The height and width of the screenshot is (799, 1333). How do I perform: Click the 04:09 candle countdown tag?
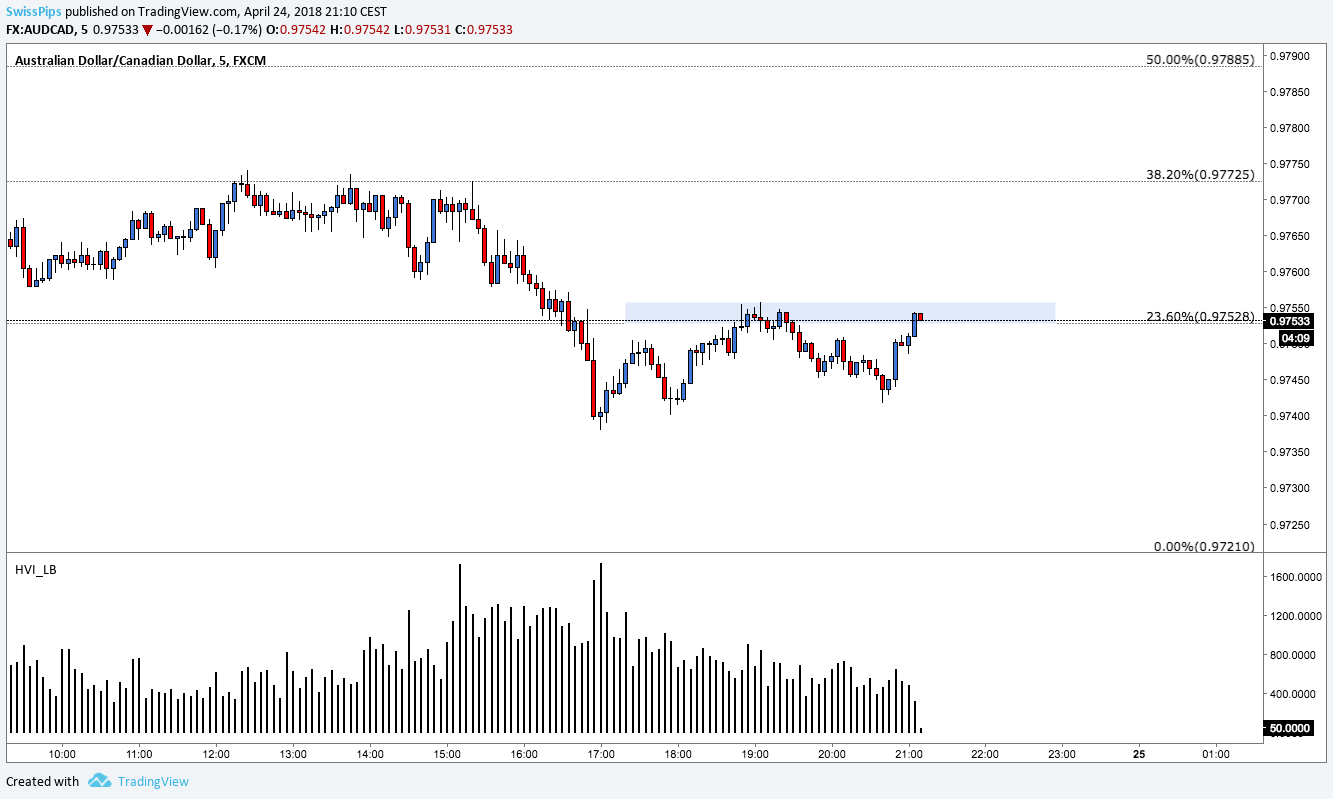(x=1296, y=338)
